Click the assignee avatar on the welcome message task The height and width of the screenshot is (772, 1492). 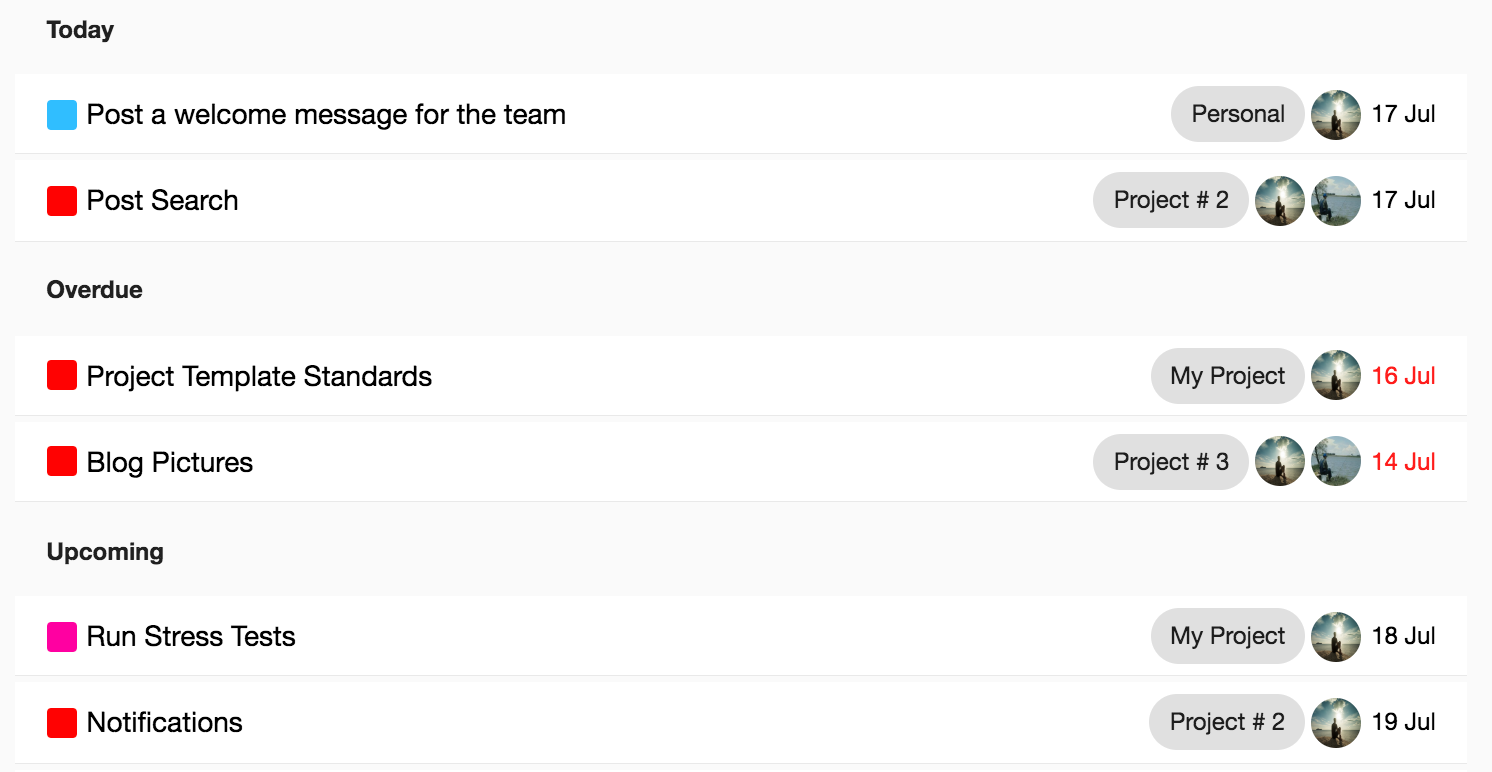(1335, 115)
